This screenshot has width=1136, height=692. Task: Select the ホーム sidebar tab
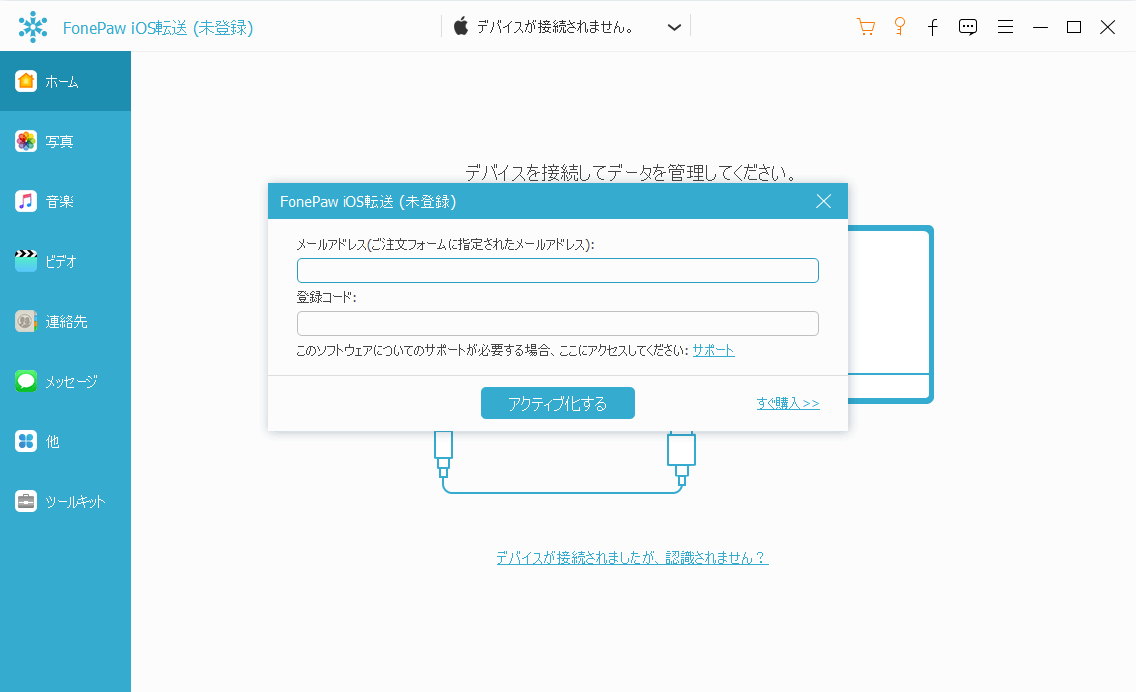click(x=65, y=81)
